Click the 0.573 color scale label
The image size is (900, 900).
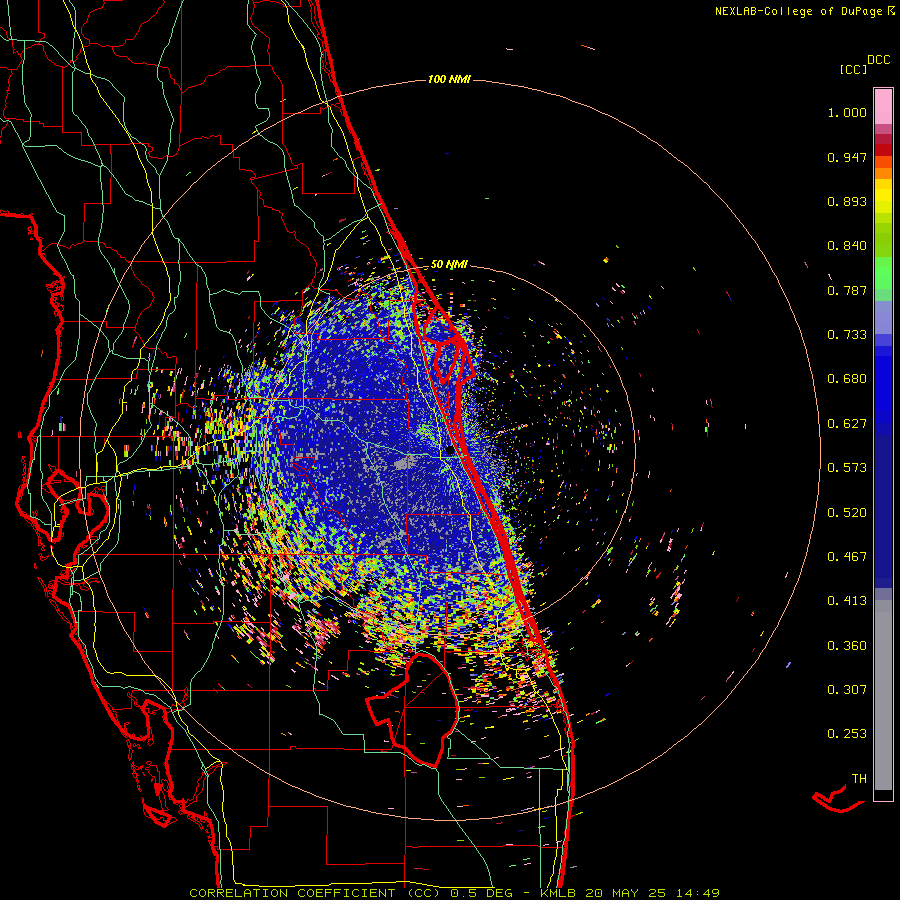[x=847, y=468]
